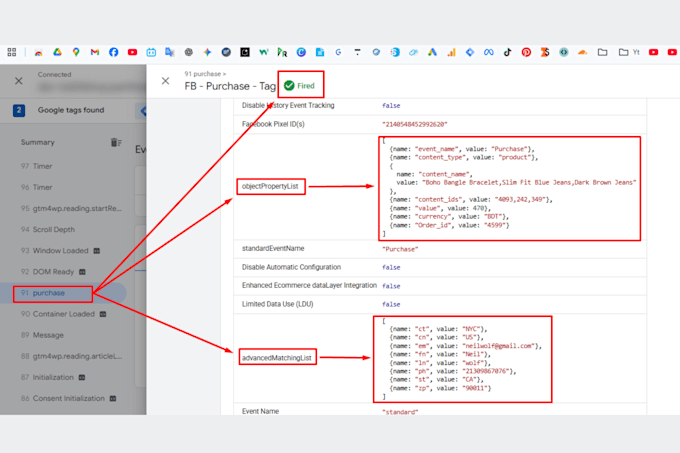Click the Google tags found label

click(71, 110)
